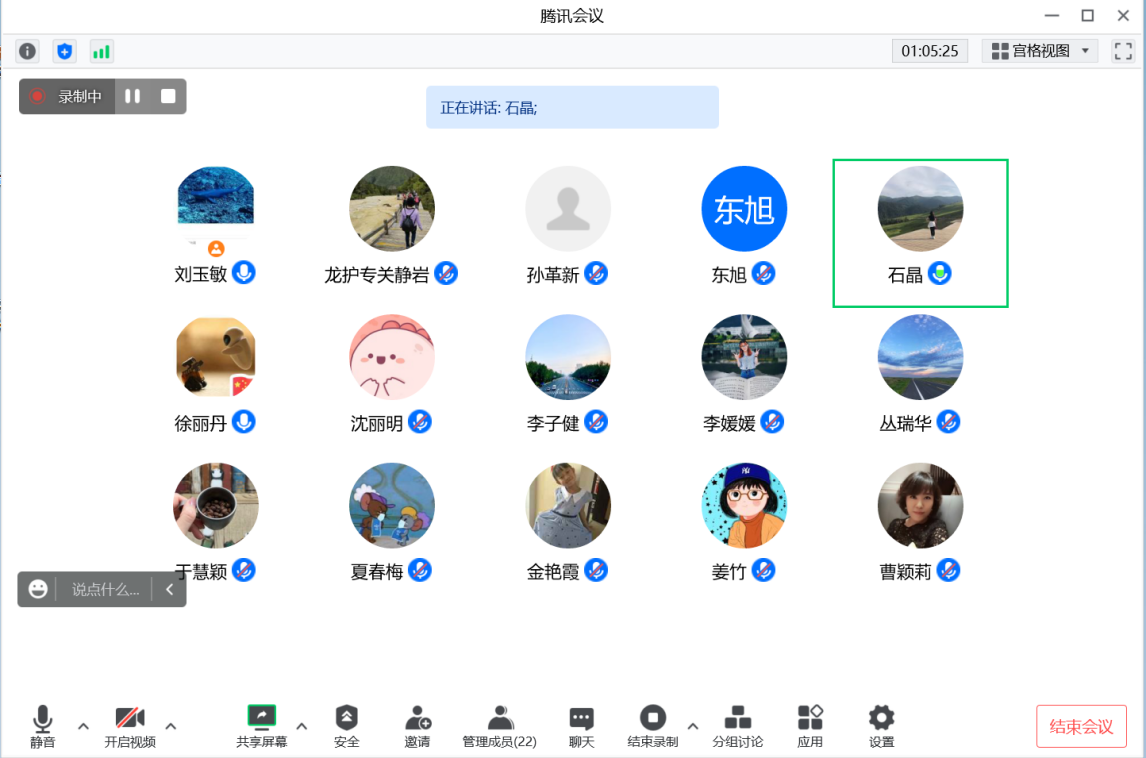Open the 安全 security options
The image size is (1146, 758).
pyautogui.click(x=346, y=726)
